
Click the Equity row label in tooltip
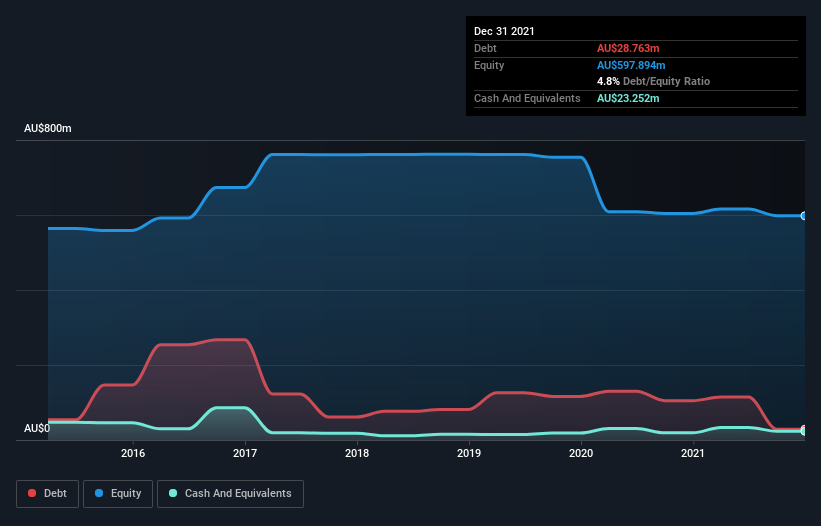[x=489, y=65]
